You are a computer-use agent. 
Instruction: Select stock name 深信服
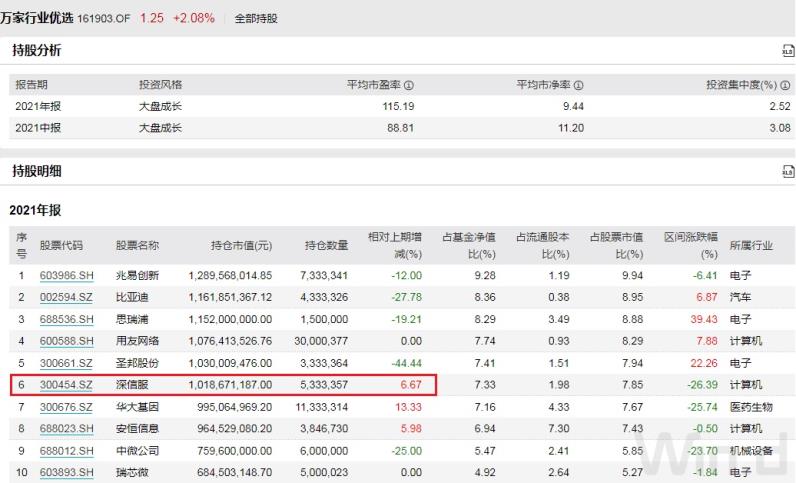[132, 385]
